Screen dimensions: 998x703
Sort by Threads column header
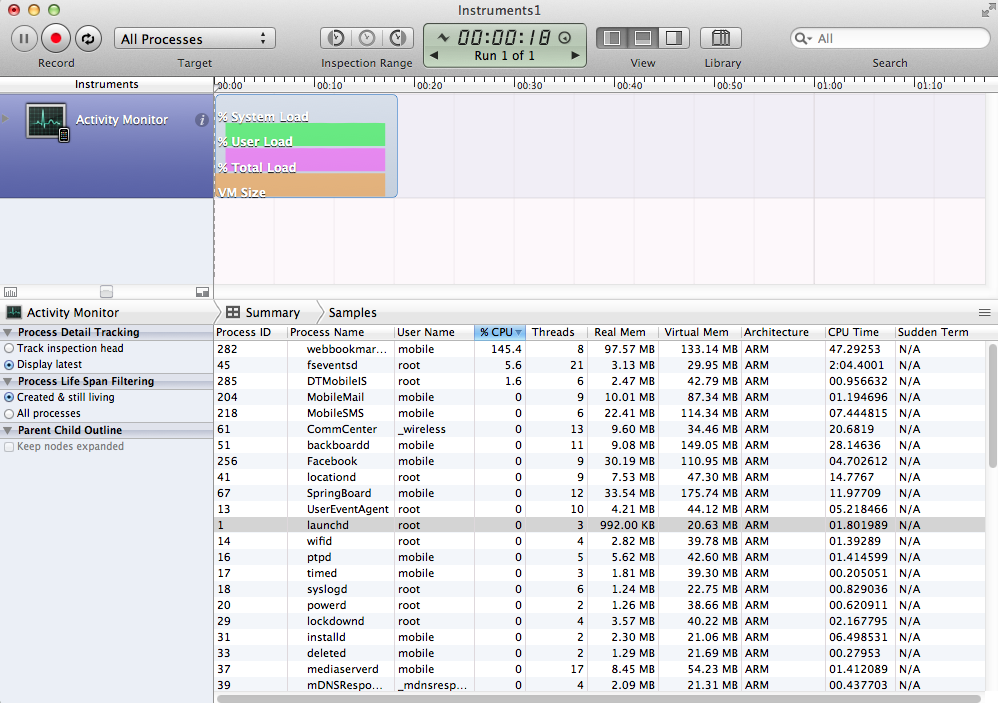pyautogui.click(x=556, y=332)
